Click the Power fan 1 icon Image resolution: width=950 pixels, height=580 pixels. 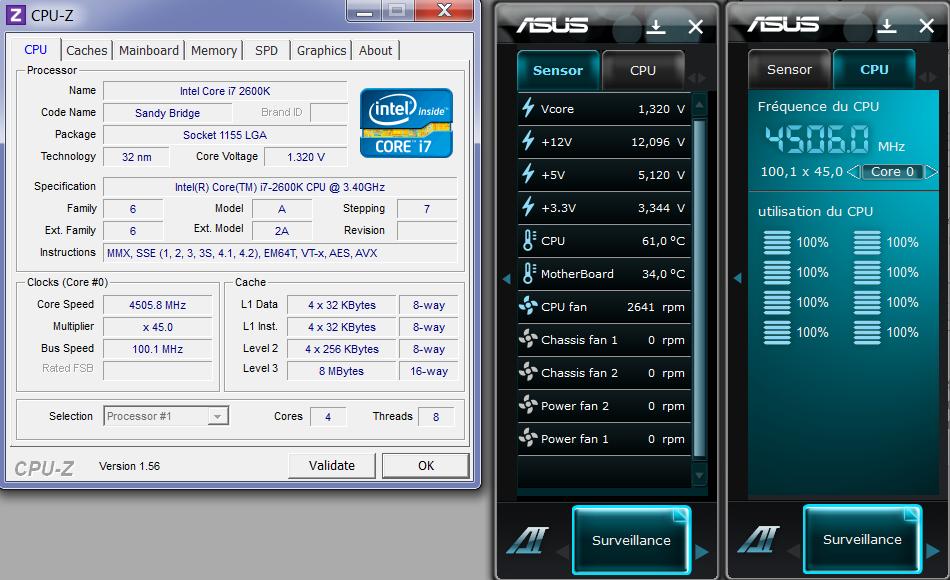(x=528, y=438)
